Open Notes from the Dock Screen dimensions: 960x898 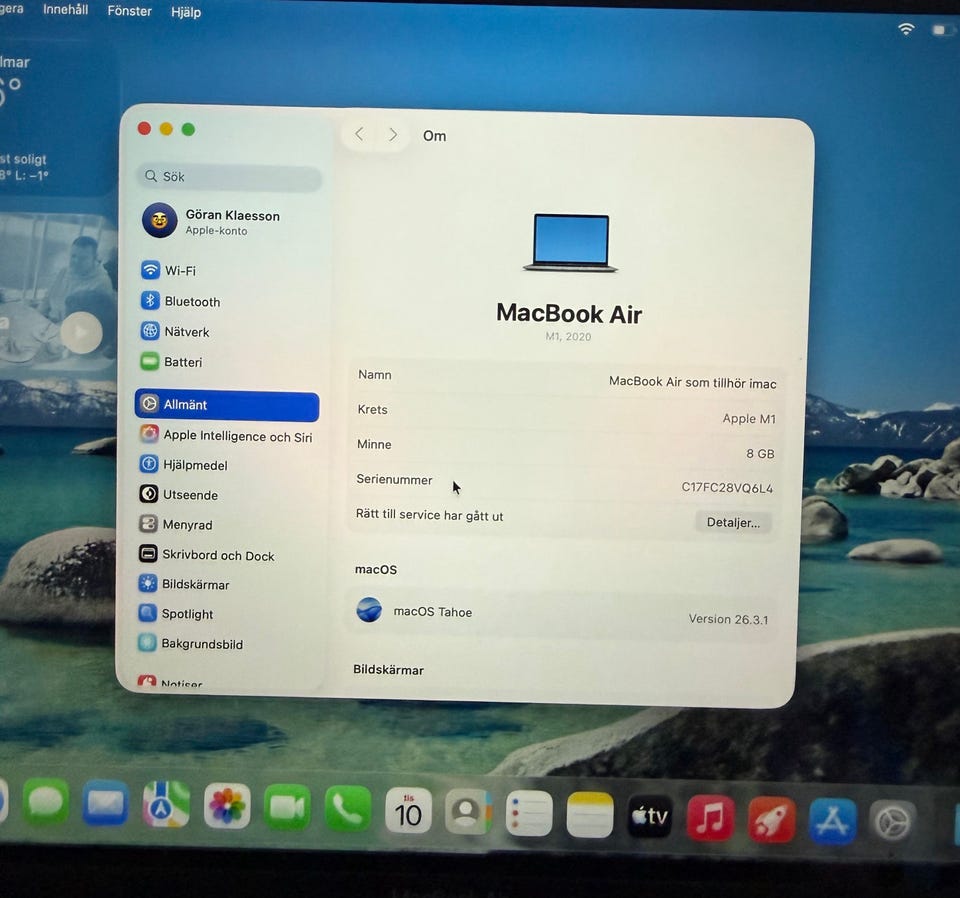coord(590,815)
